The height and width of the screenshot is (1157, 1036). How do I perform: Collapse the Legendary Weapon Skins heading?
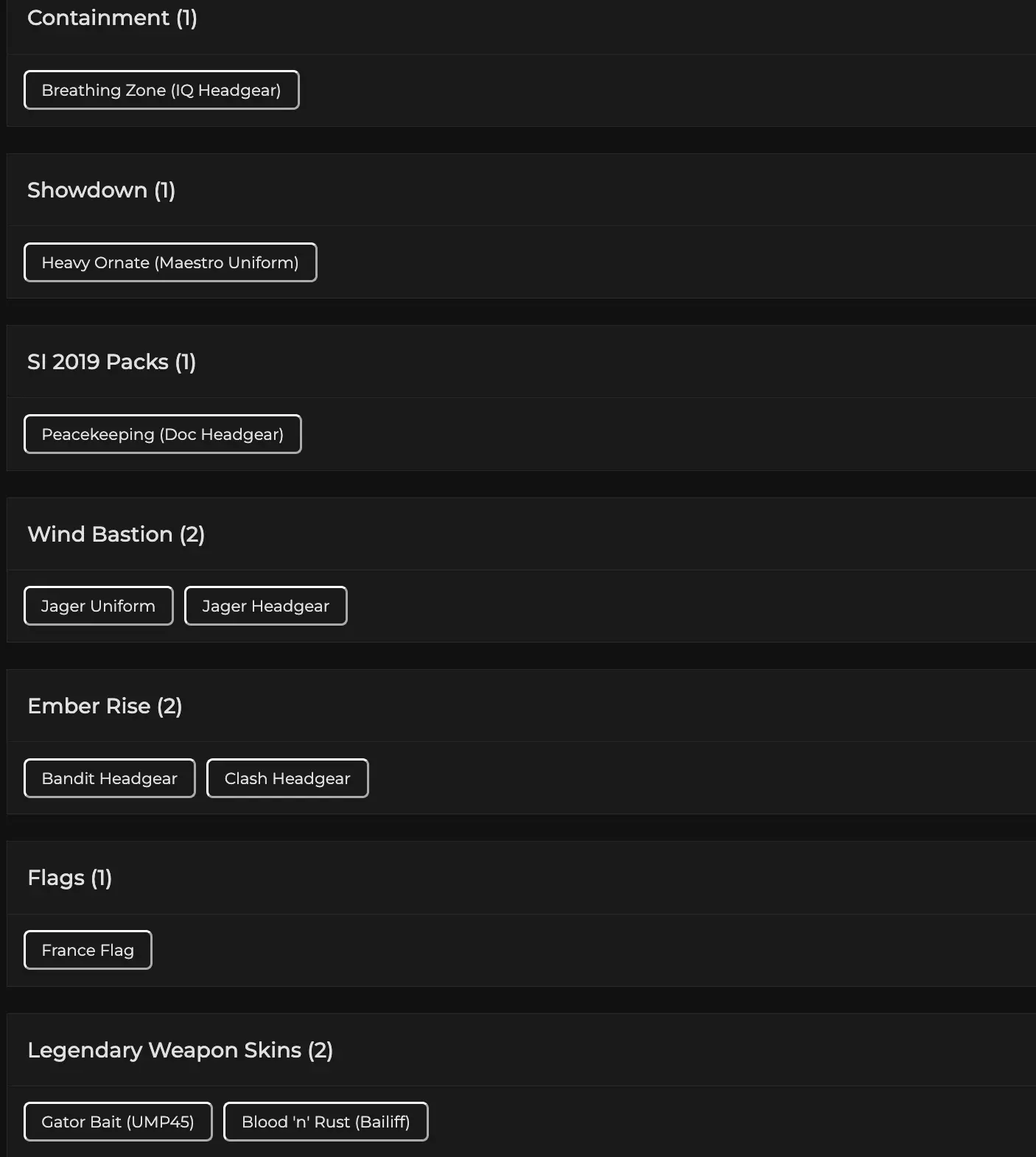tap(164, 1050)
